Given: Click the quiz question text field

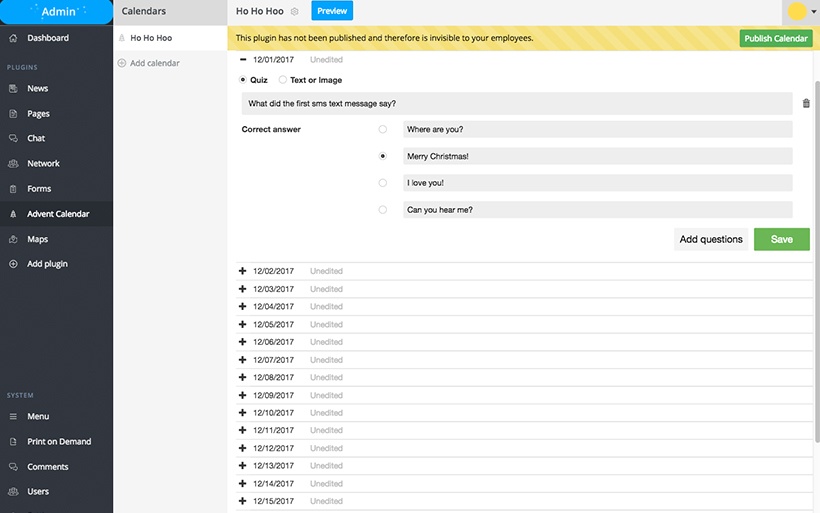Looking at the screenshot, I should point(517,104).
